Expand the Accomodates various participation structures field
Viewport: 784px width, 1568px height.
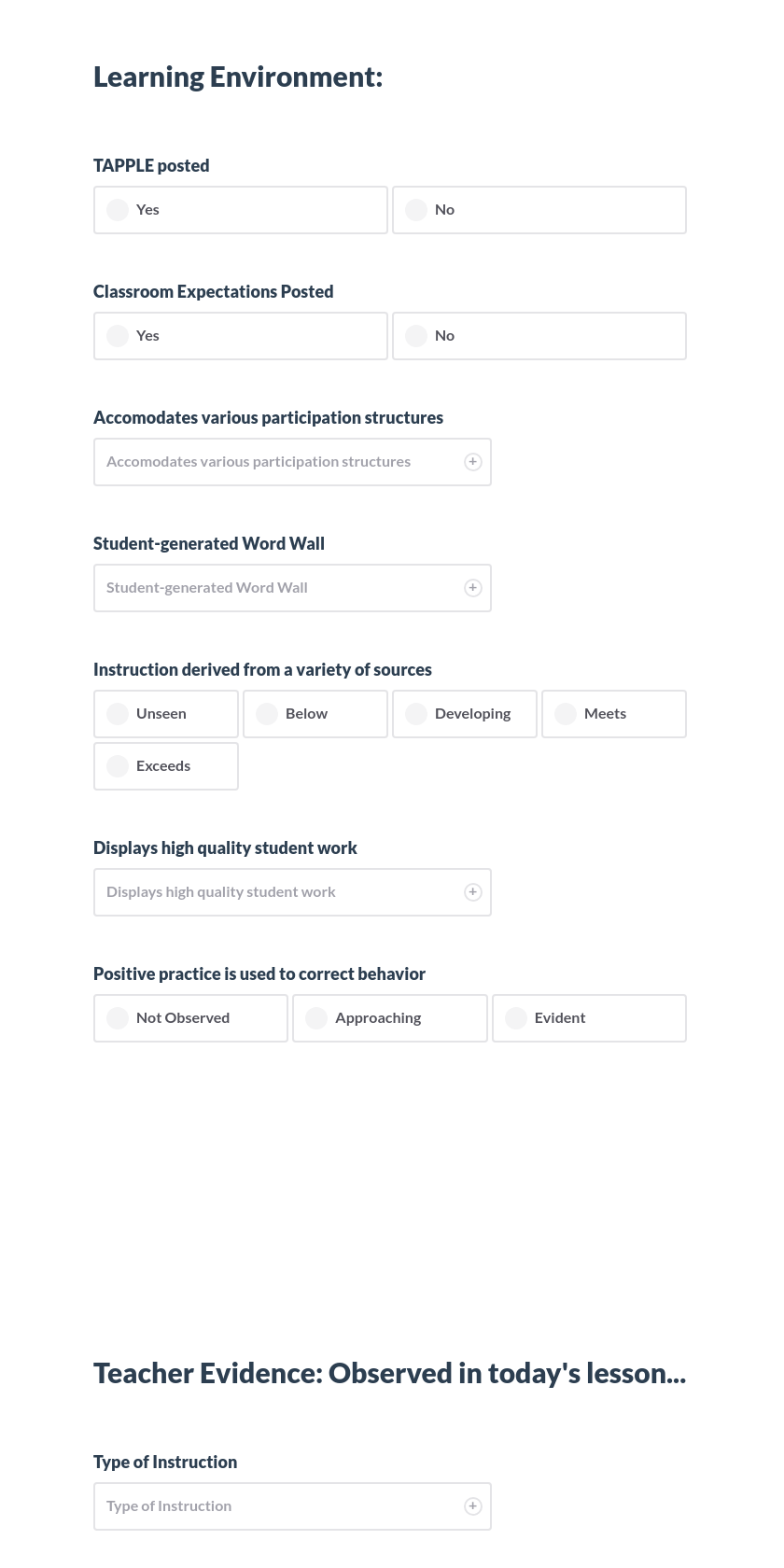coord(473,461)
